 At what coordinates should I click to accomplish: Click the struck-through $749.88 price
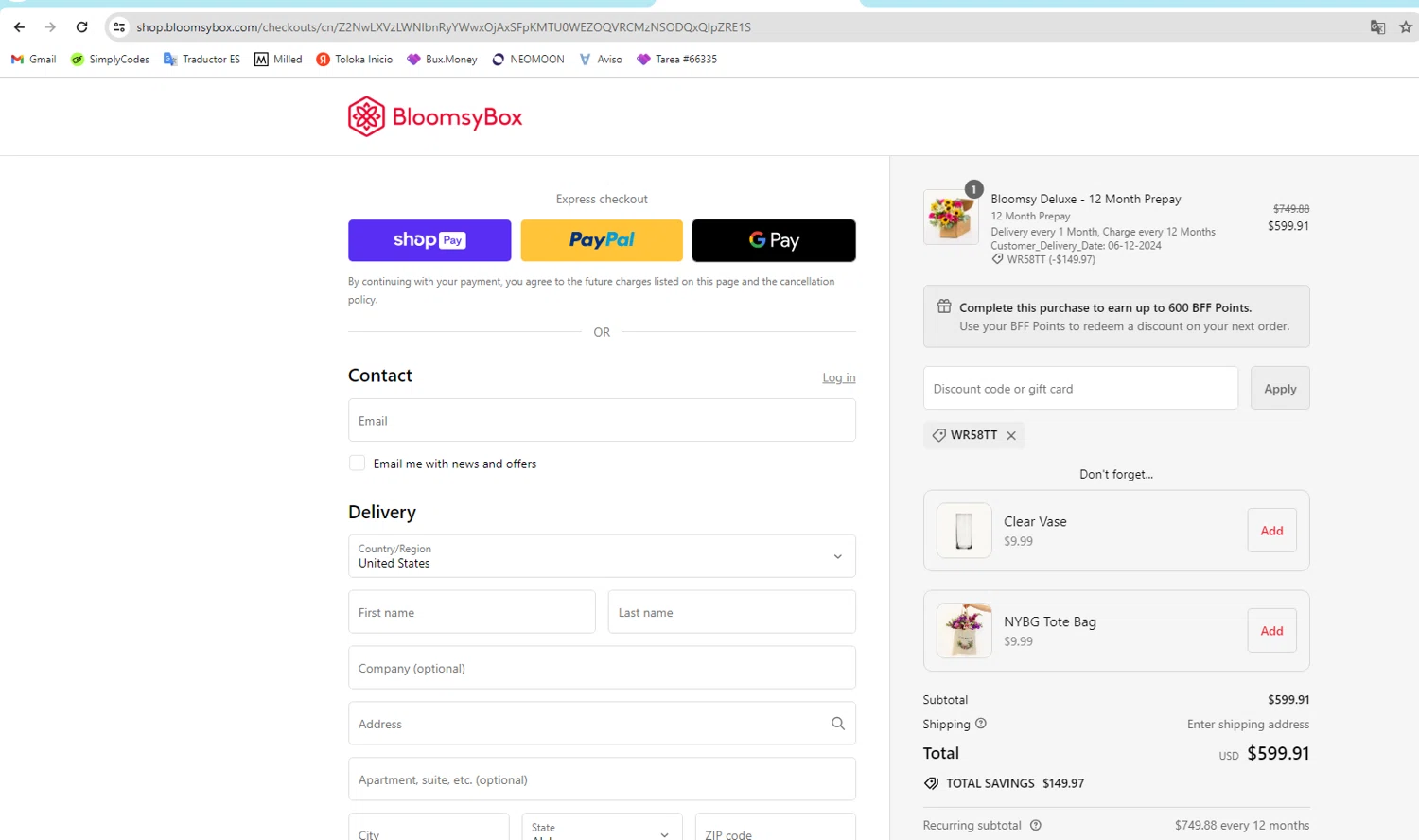[1291, 208]
